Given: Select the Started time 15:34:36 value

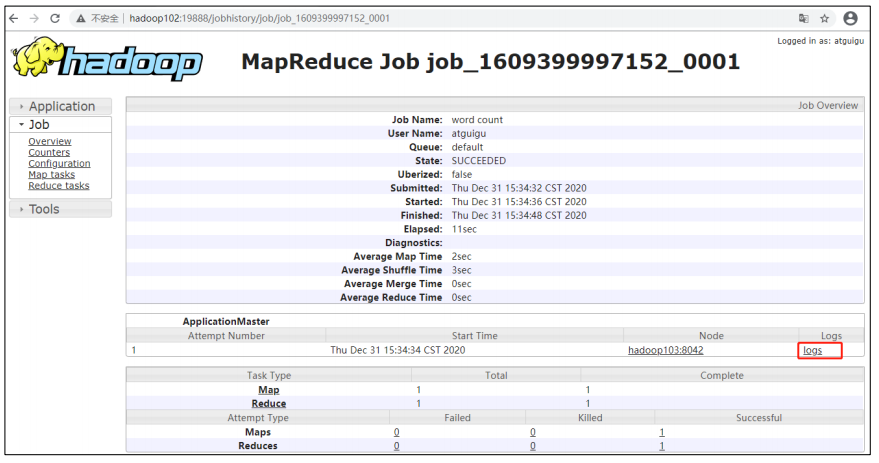Looking at the screenshot, I should tap(519, 202).
